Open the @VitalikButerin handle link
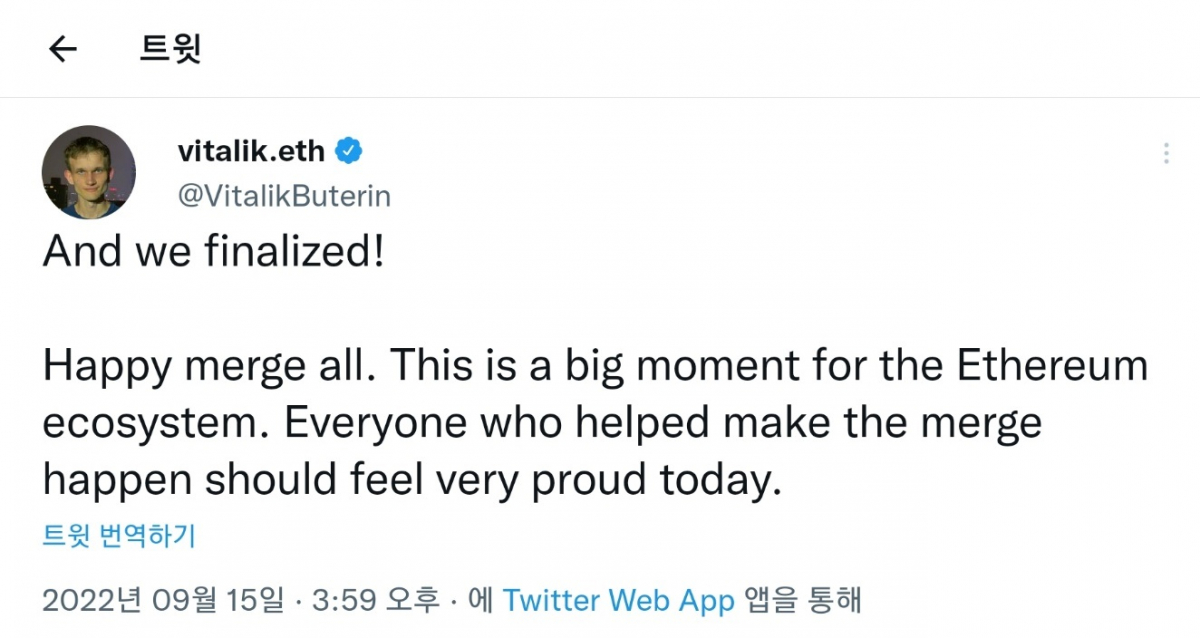The height and width of the screenshot is (638, 1200). (284, 196)
